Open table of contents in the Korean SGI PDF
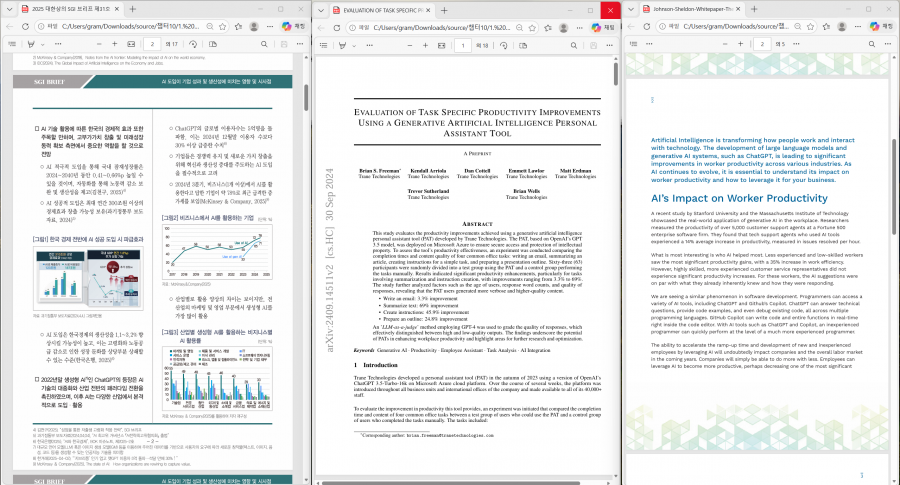Viewport: 900px width, 485px height. tap(10, 44)
